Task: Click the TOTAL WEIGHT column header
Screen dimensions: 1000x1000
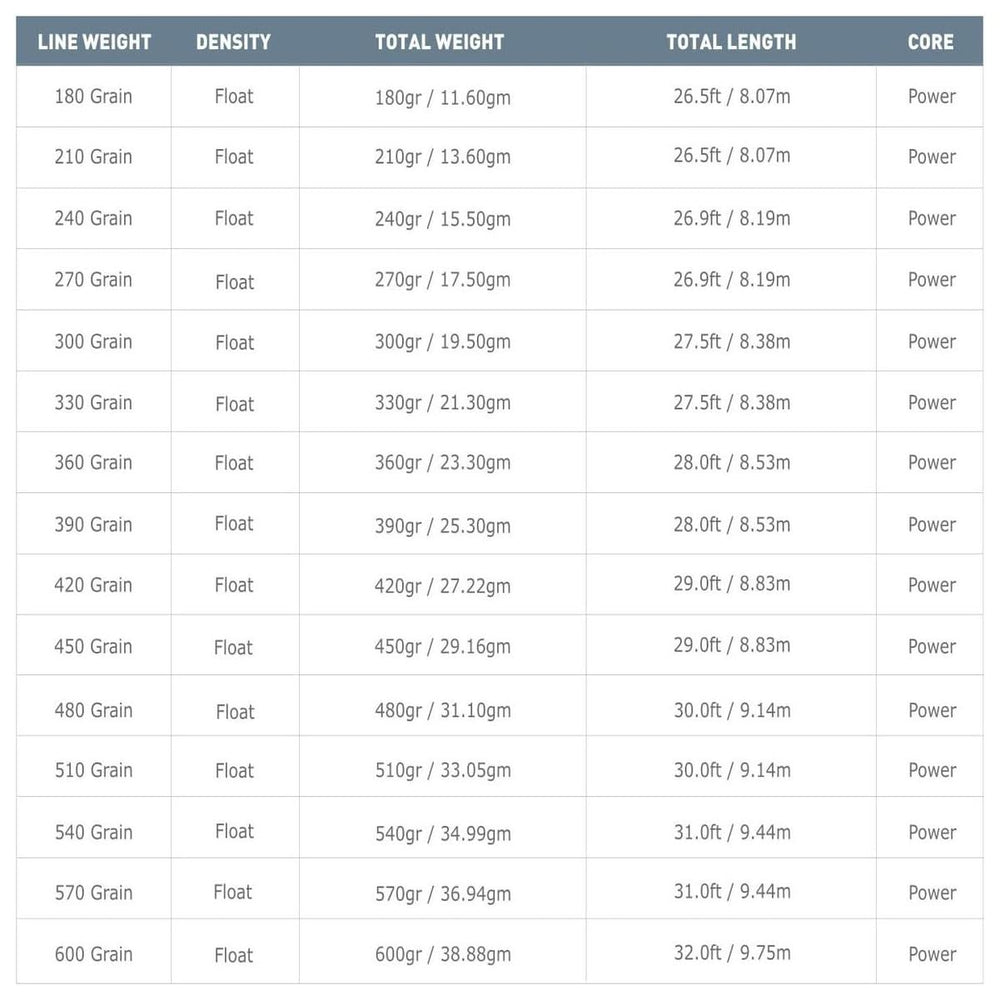Action: pyautogui.click(x=439, y=42)
